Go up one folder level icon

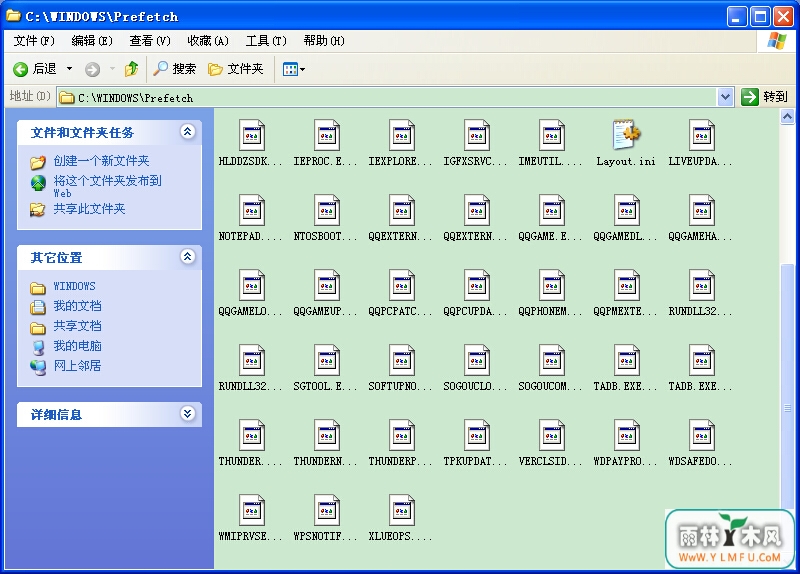132,68
